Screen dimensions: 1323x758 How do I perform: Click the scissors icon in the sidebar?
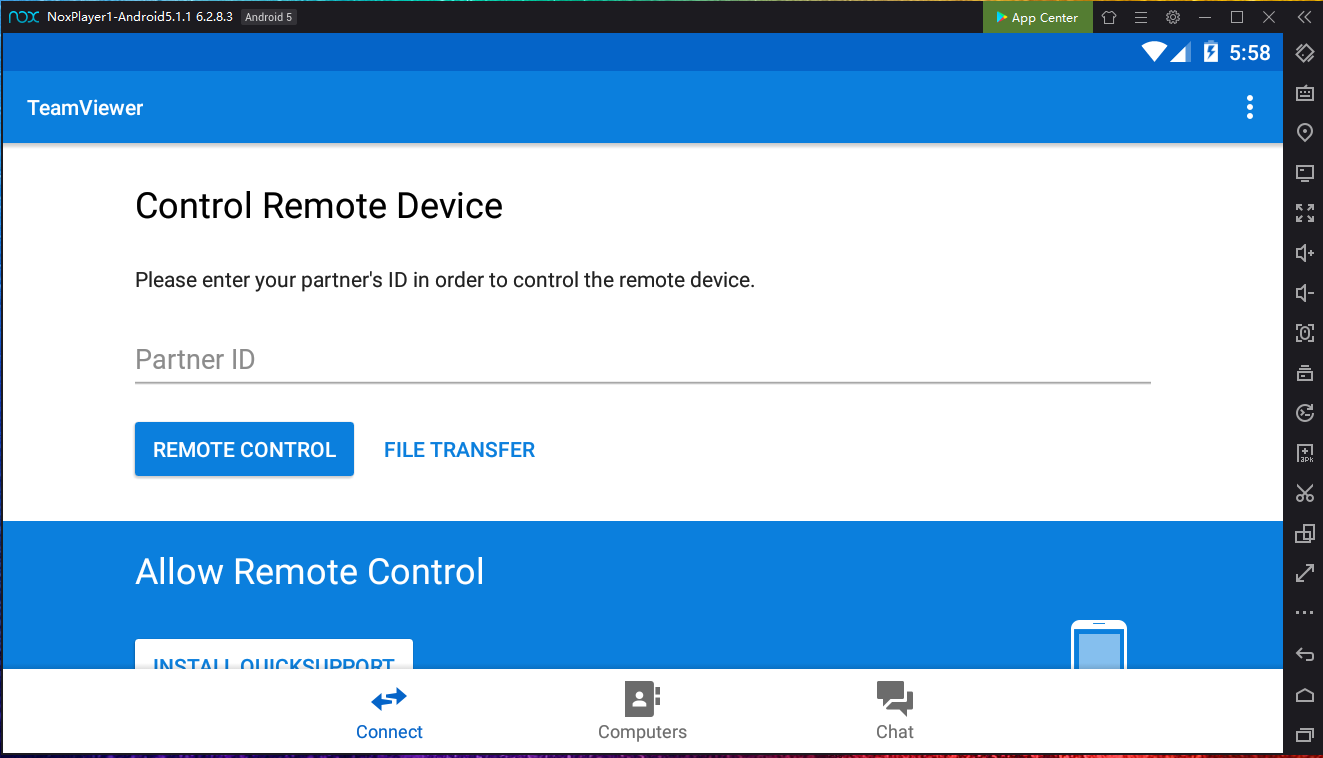click(x=1304, y=493)
